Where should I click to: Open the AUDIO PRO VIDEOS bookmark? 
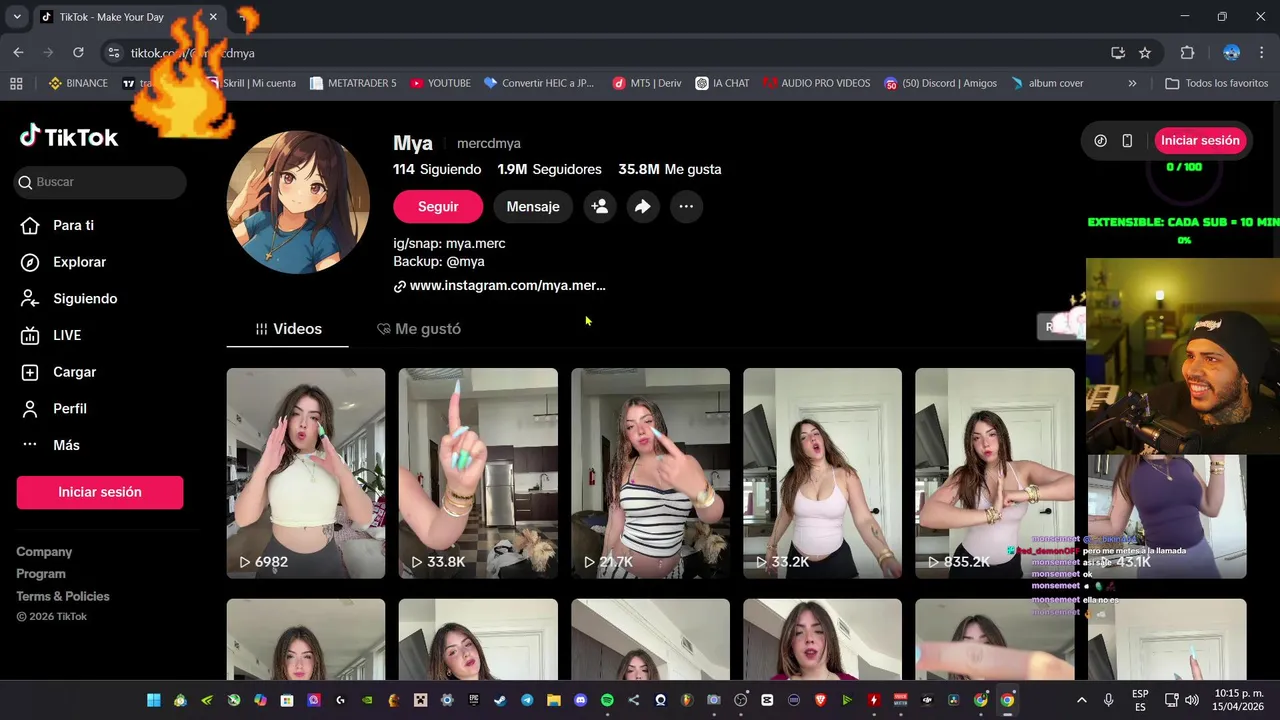[816, 83]
